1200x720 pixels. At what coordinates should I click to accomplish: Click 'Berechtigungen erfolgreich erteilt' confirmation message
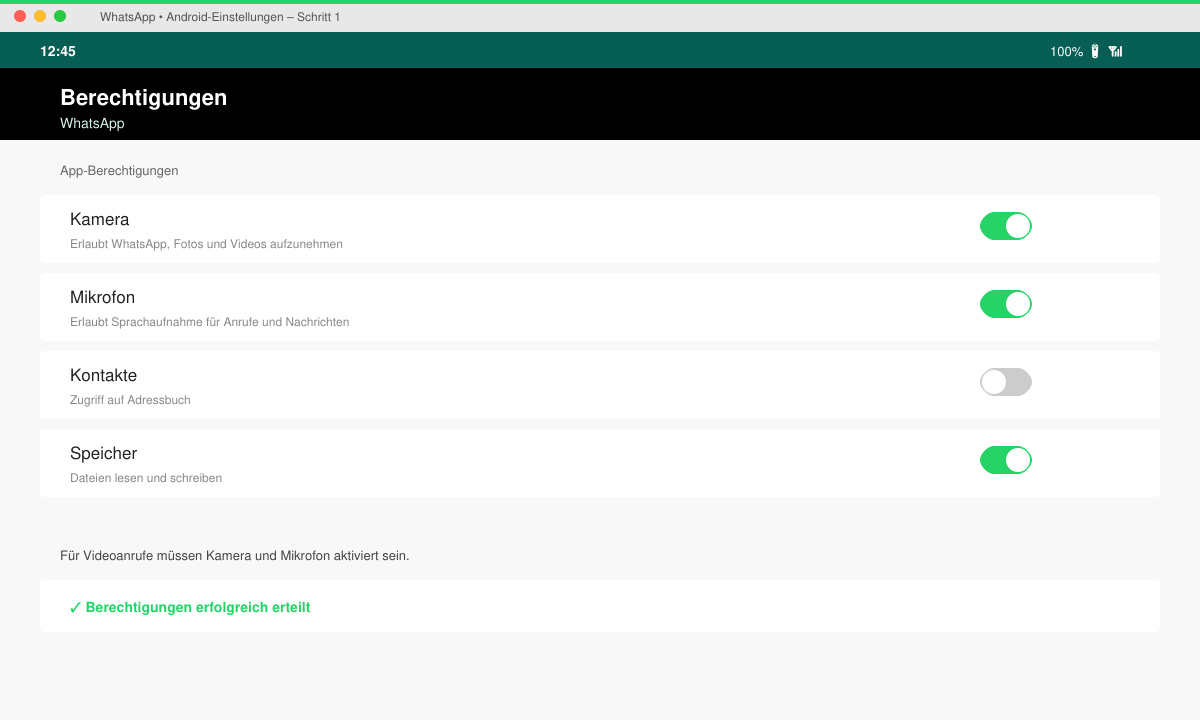[x=189, y=607]
